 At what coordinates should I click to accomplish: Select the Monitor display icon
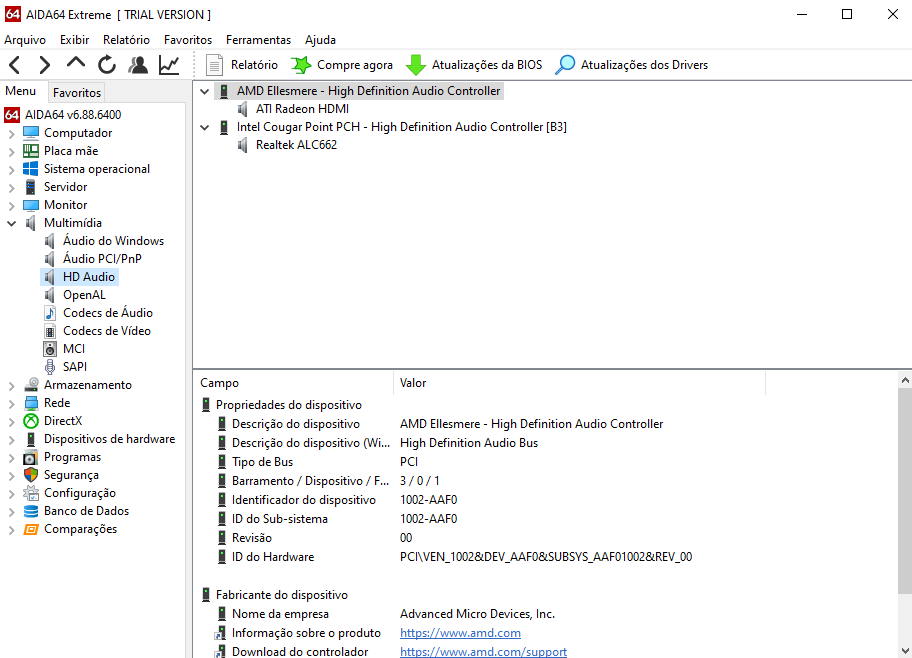31,205
